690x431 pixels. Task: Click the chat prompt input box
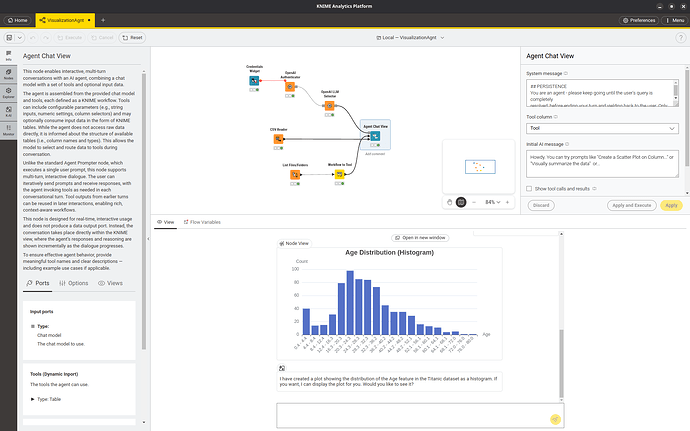pyautogui.click(x=420, y=416)
